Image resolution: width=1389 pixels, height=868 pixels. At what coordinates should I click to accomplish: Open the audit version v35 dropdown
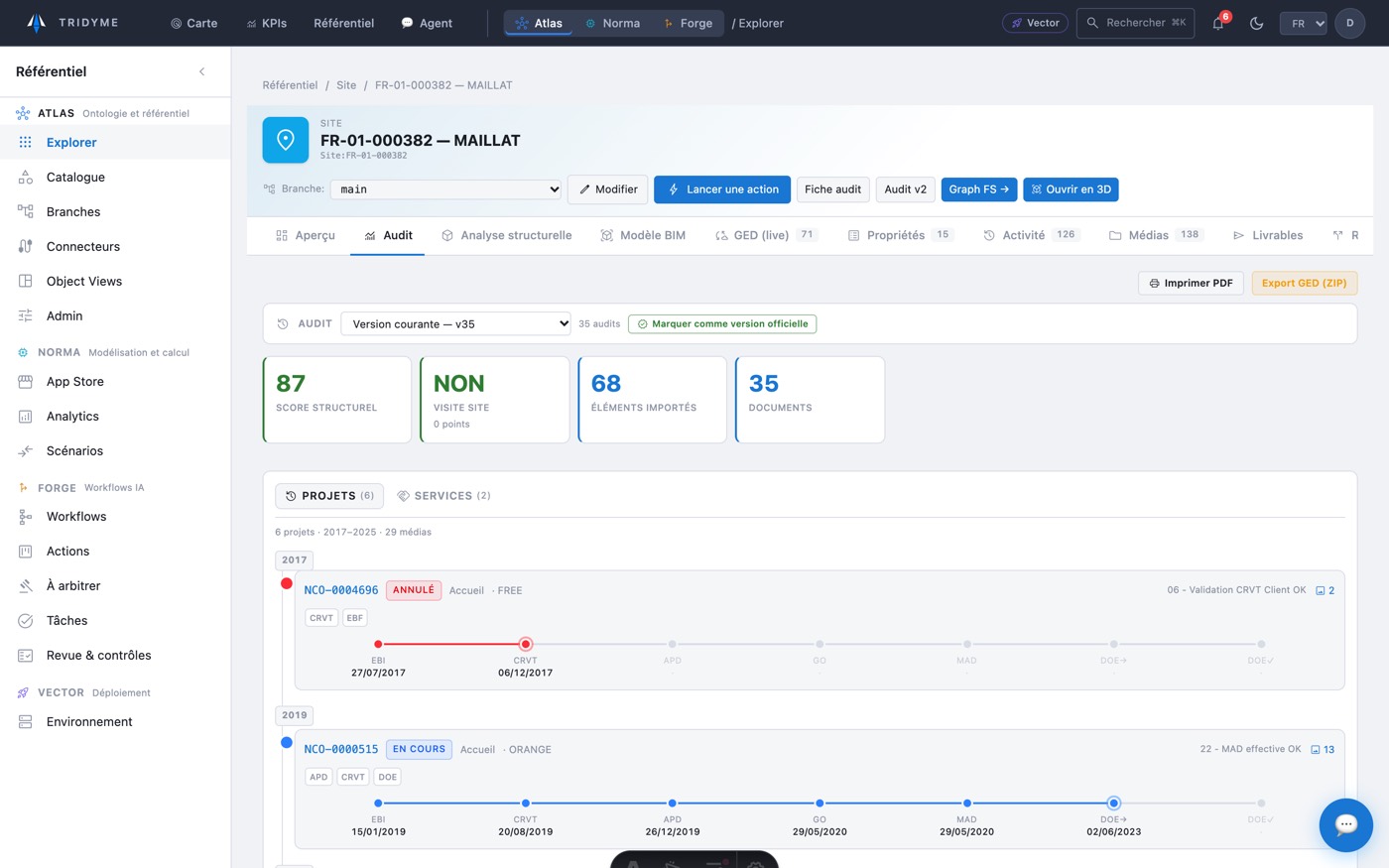456,323
